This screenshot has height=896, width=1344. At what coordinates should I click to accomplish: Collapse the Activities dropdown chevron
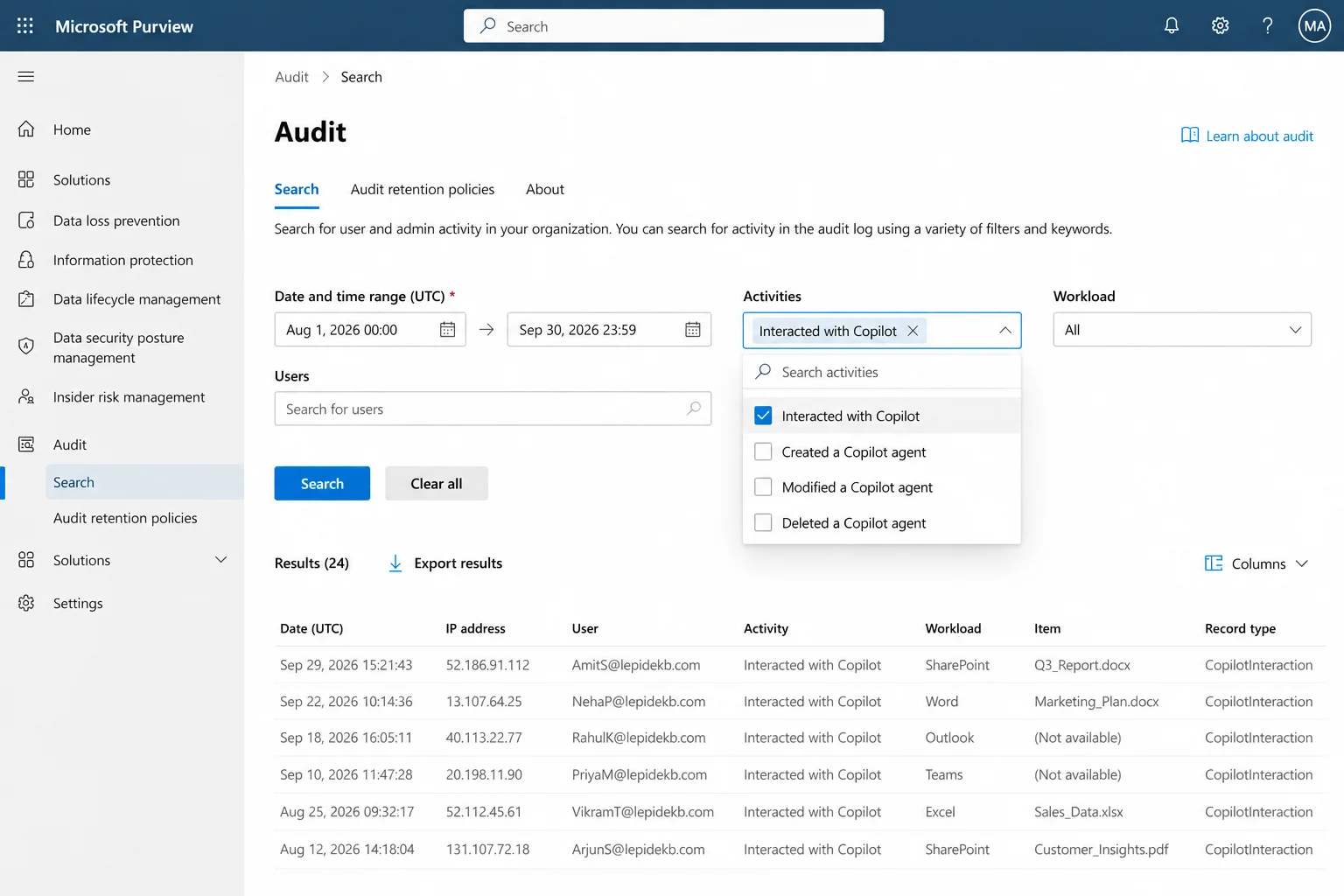1004,331
